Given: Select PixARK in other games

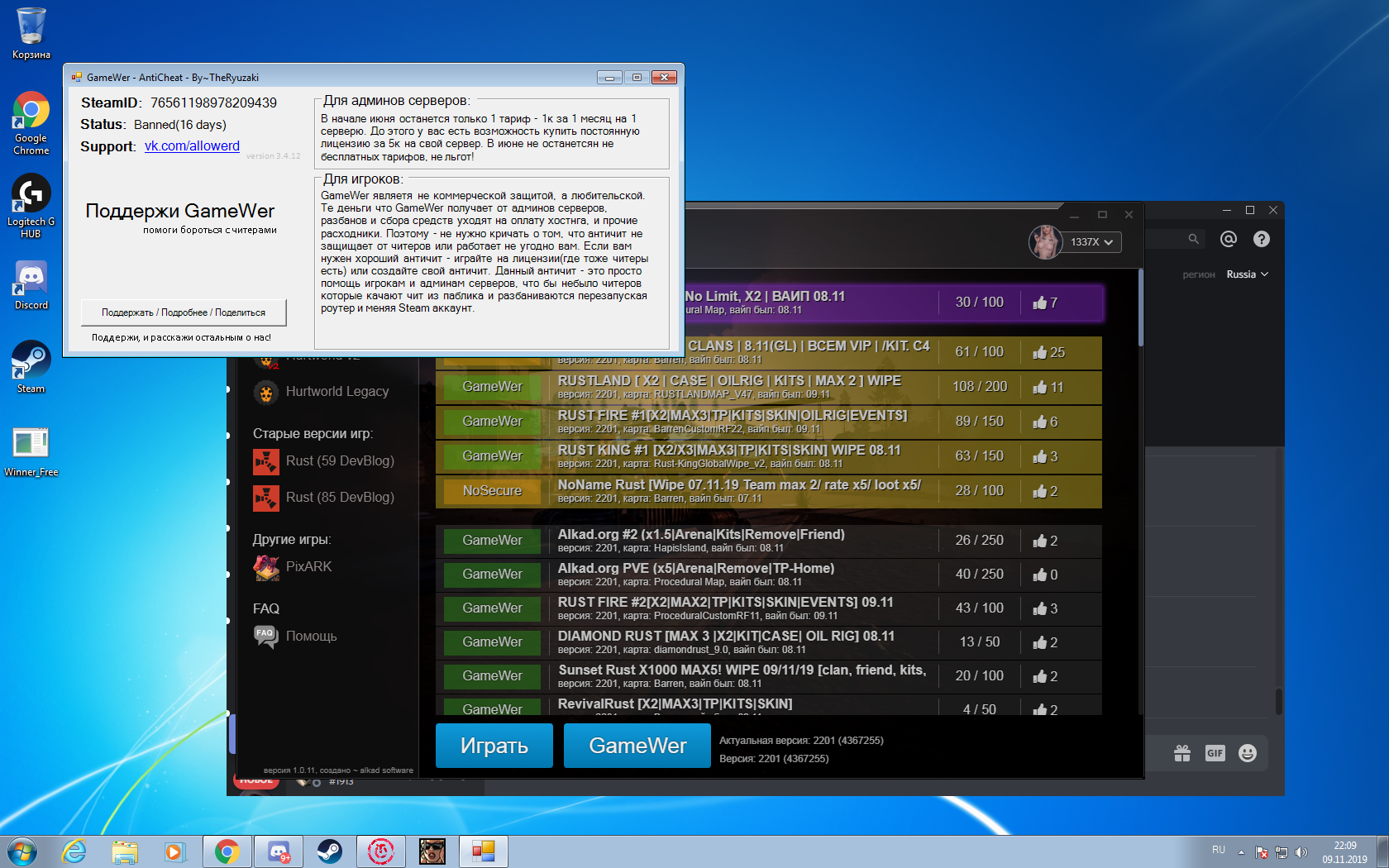Looking at the screenshot, I should tap(308, 567).
